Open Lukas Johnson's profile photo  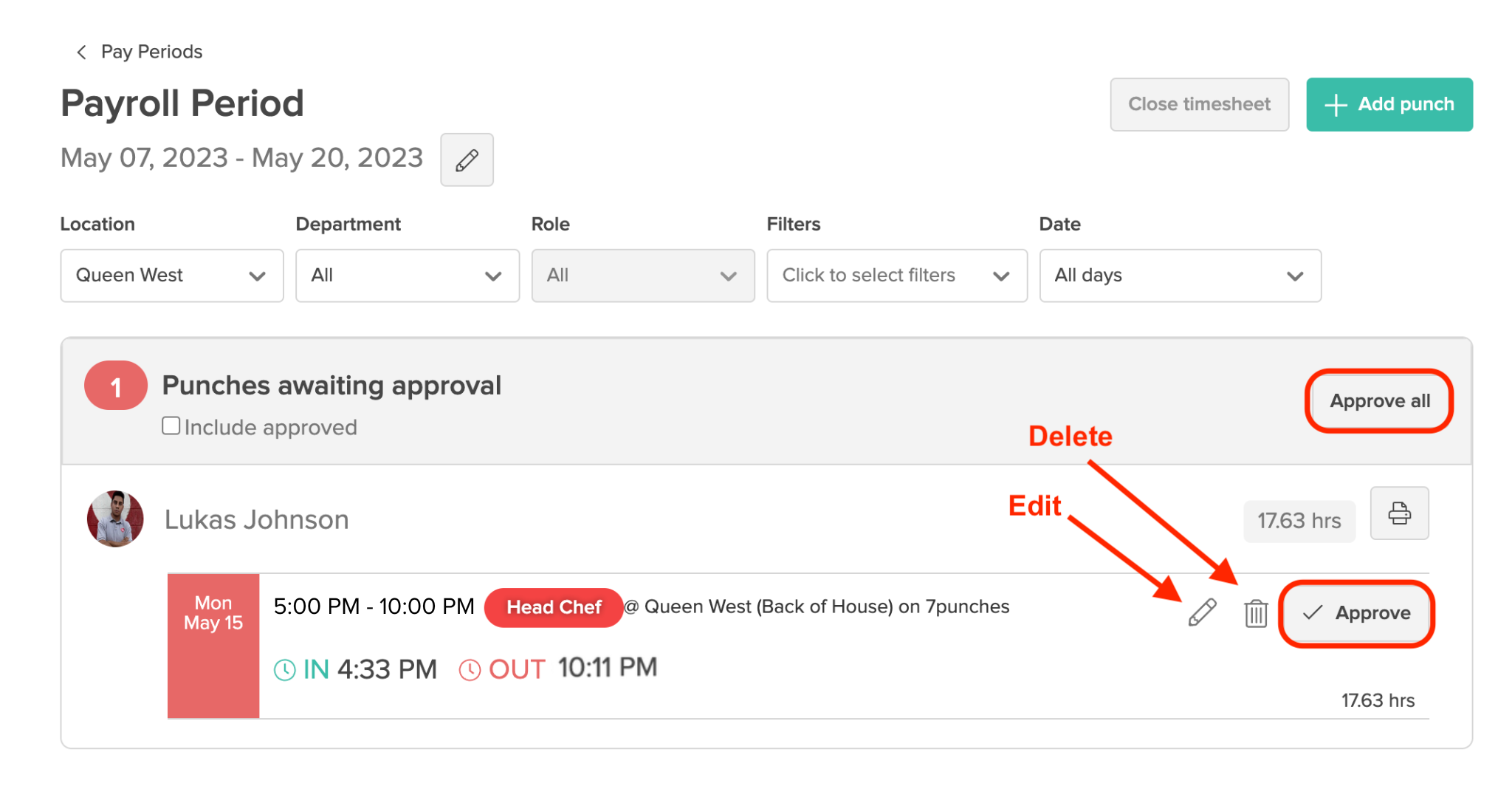pyautogui.click(x=115, y=519)
